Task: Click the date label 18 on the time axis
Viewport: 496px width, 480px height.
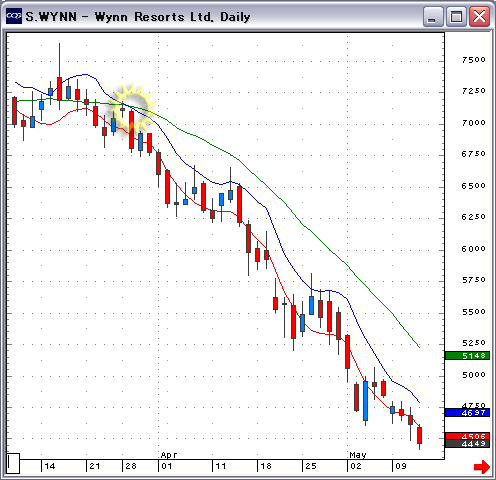Action: point(266,466)
